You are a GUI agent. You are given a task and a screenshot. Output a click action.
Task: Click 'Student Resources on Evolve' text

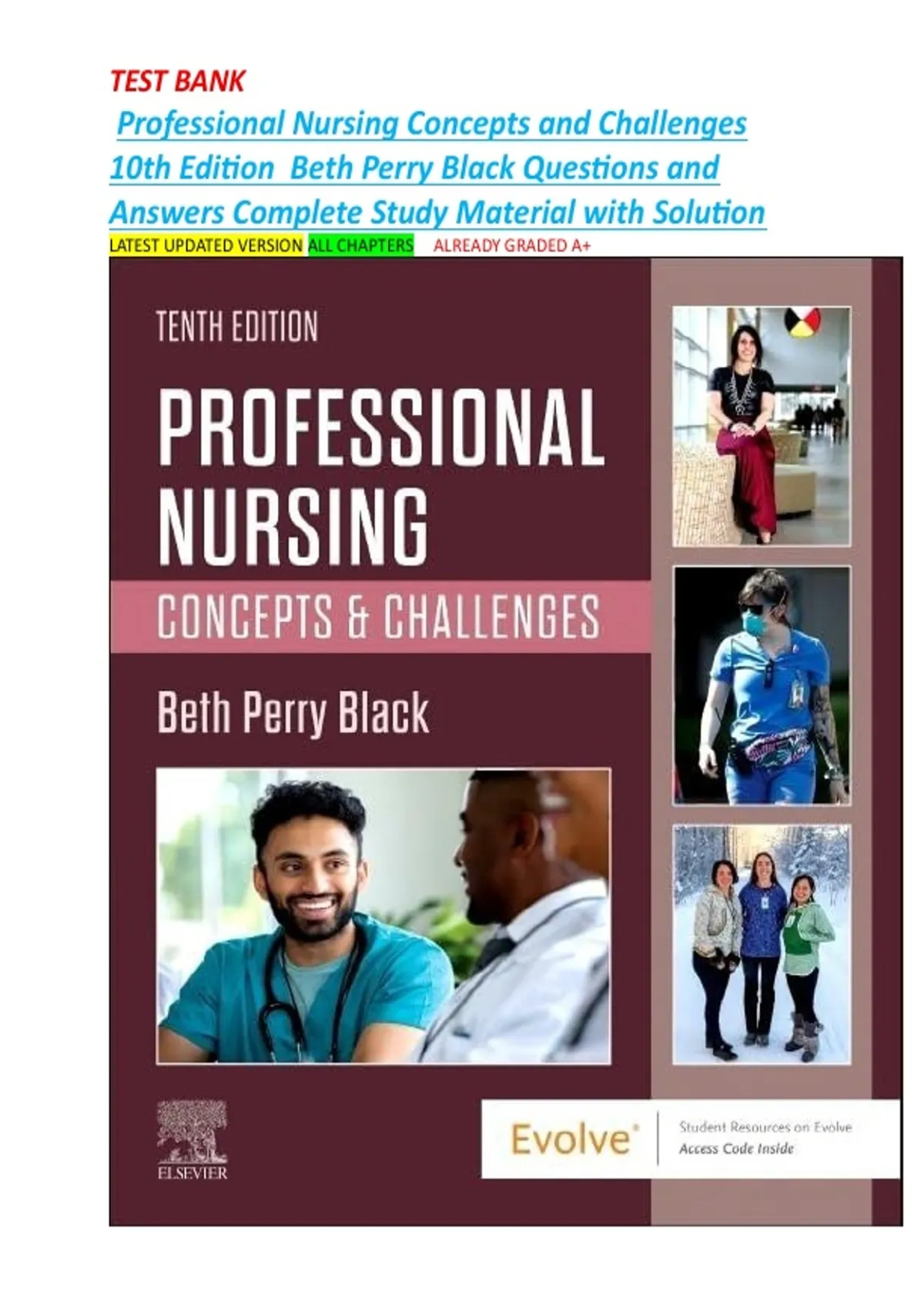point(765,1127)
